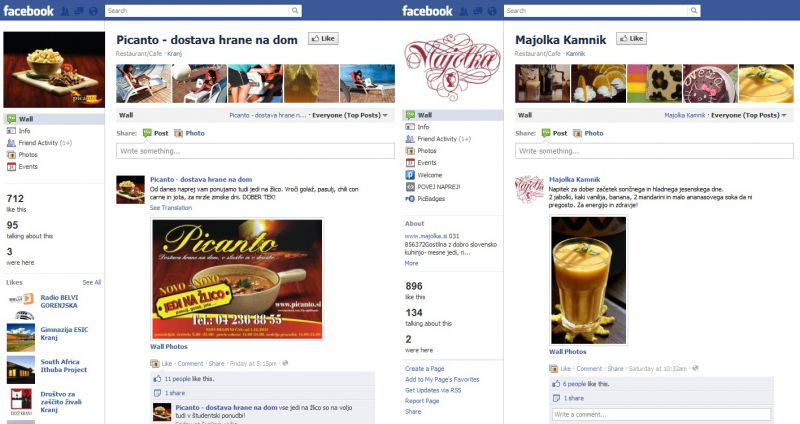Click the Write a comment field on Majolka post
The image size is (800, 424).
click(x=661, y=414)
